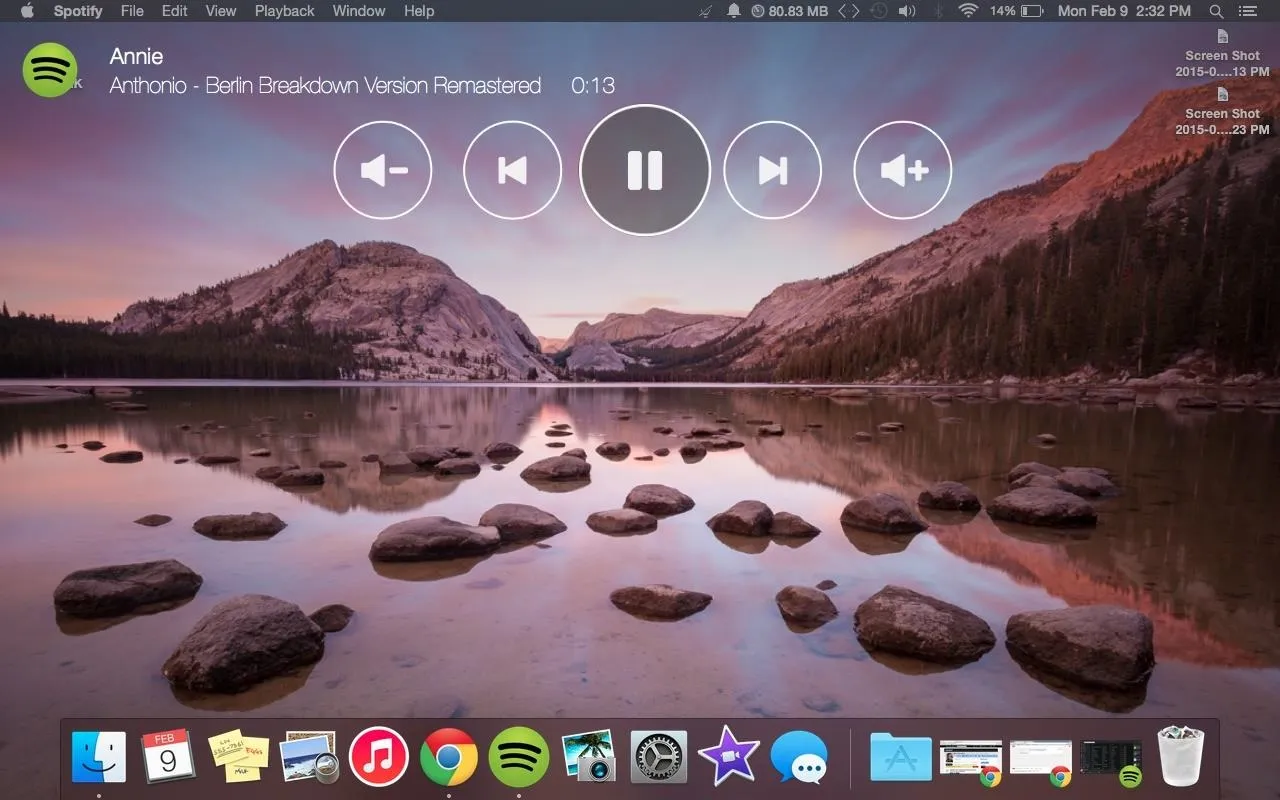Open the volume speaker menu bar icon
The height and width of the screenshot is (800, 1280).
(907, 11)
